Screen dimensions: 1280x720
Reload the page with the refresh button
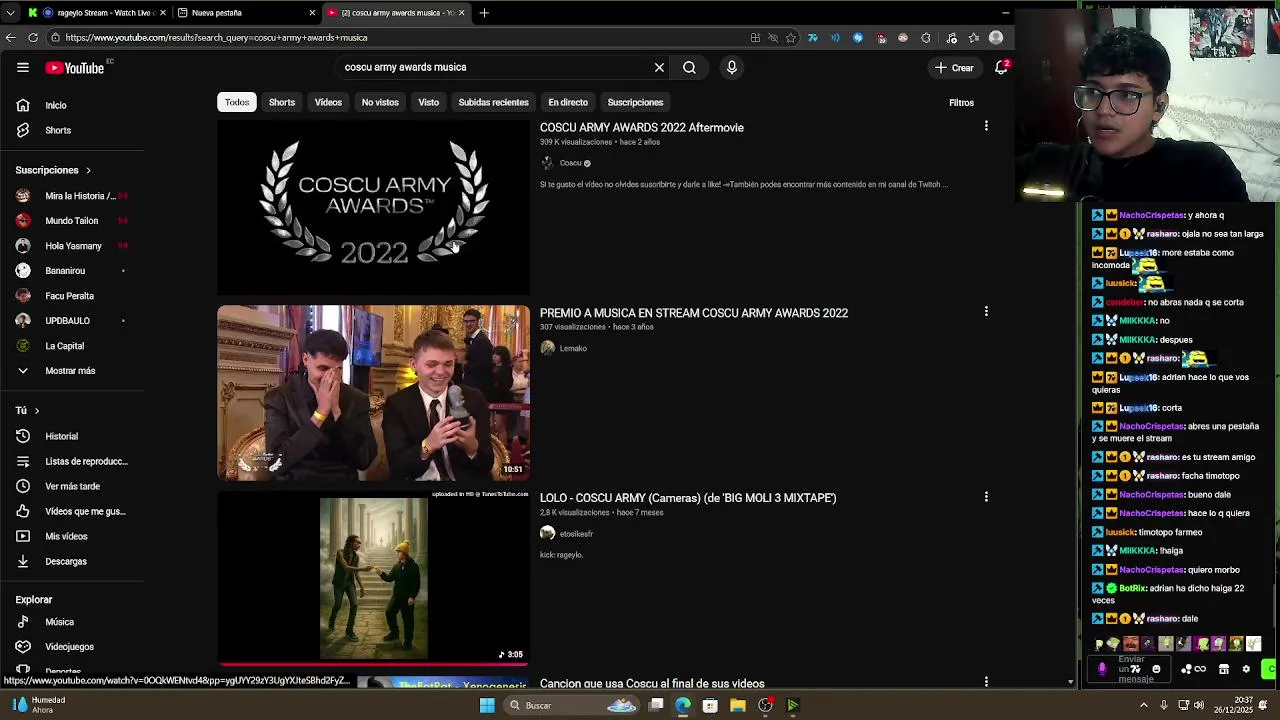(33, 37)
